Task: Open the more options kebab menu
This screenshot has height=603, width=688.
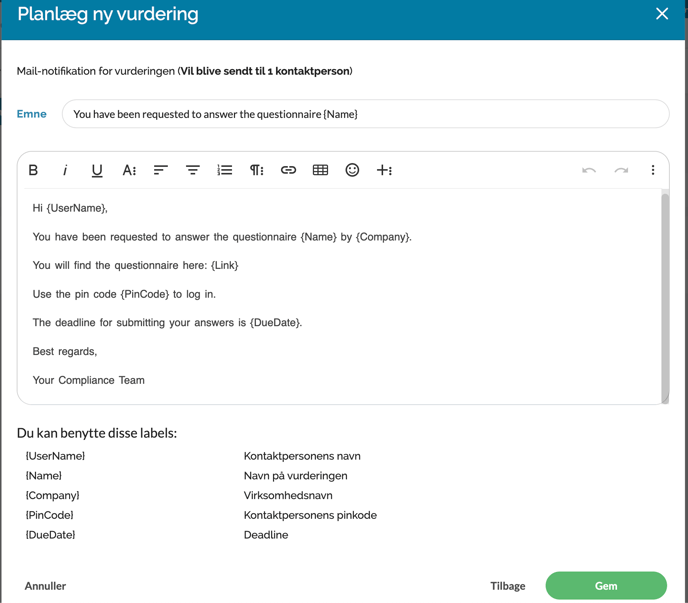Action: click(653, 170)
